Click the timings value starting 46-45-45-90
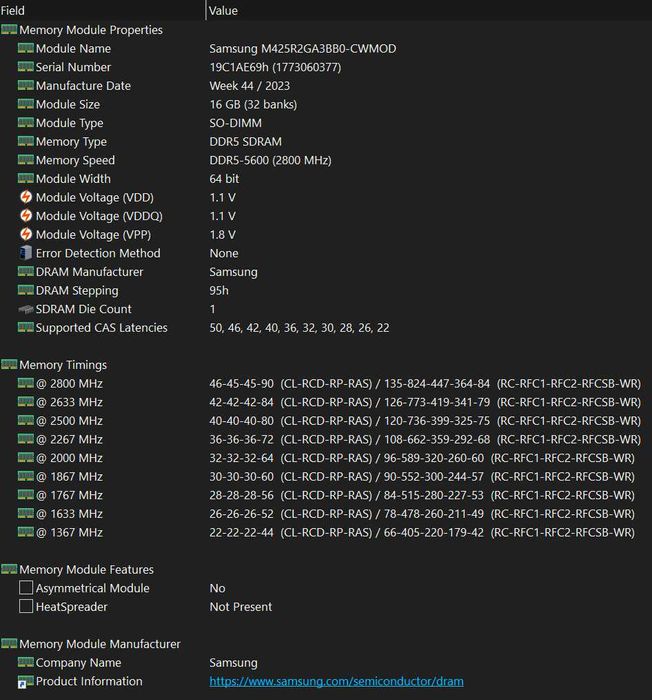The height and width of the screenshot is (700, 652). coord(425,383)
